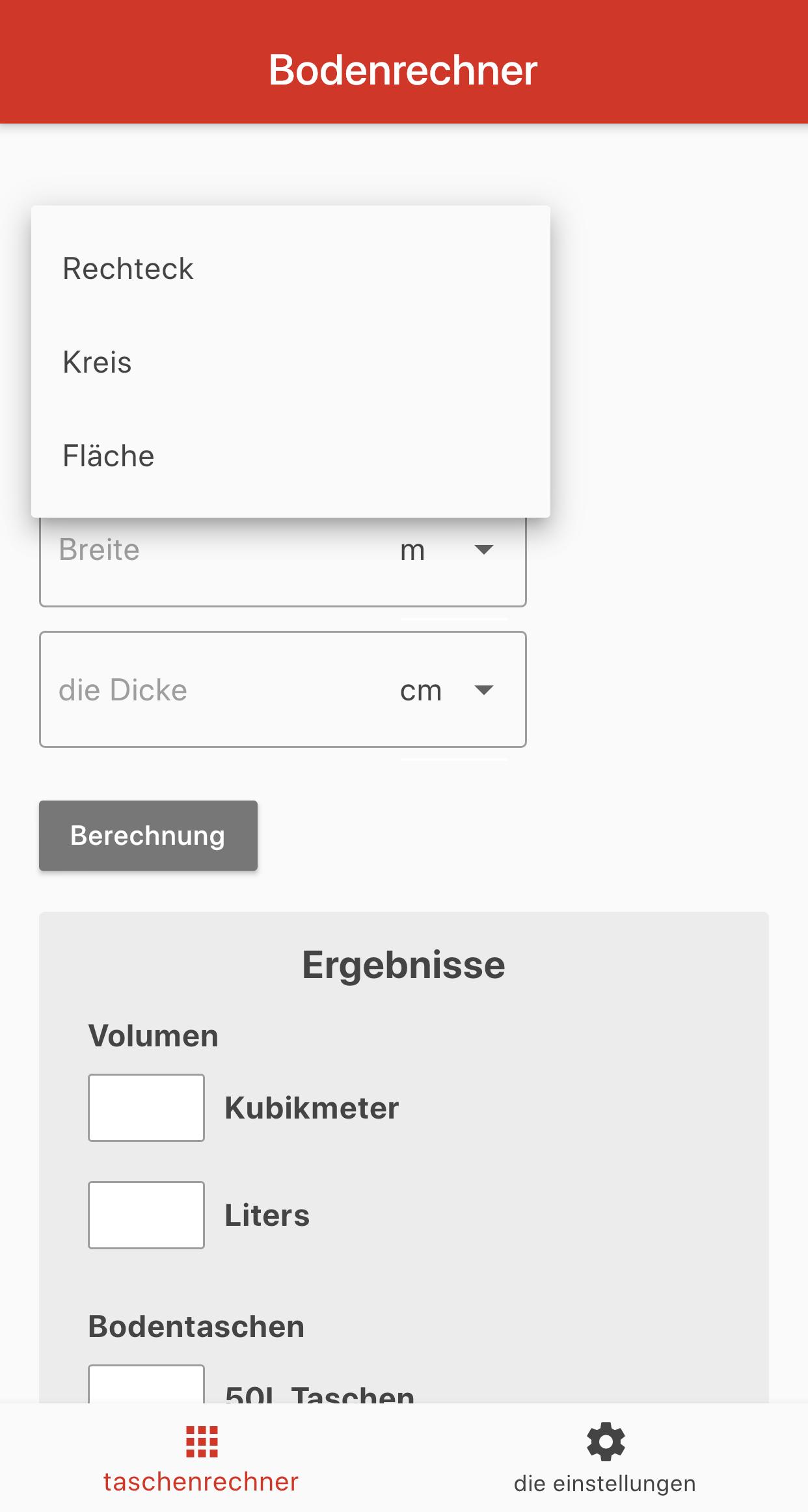Switch to the taschenrechner tab label
The width and height of the screenshot is (808, 1512).
point(201,1482)
